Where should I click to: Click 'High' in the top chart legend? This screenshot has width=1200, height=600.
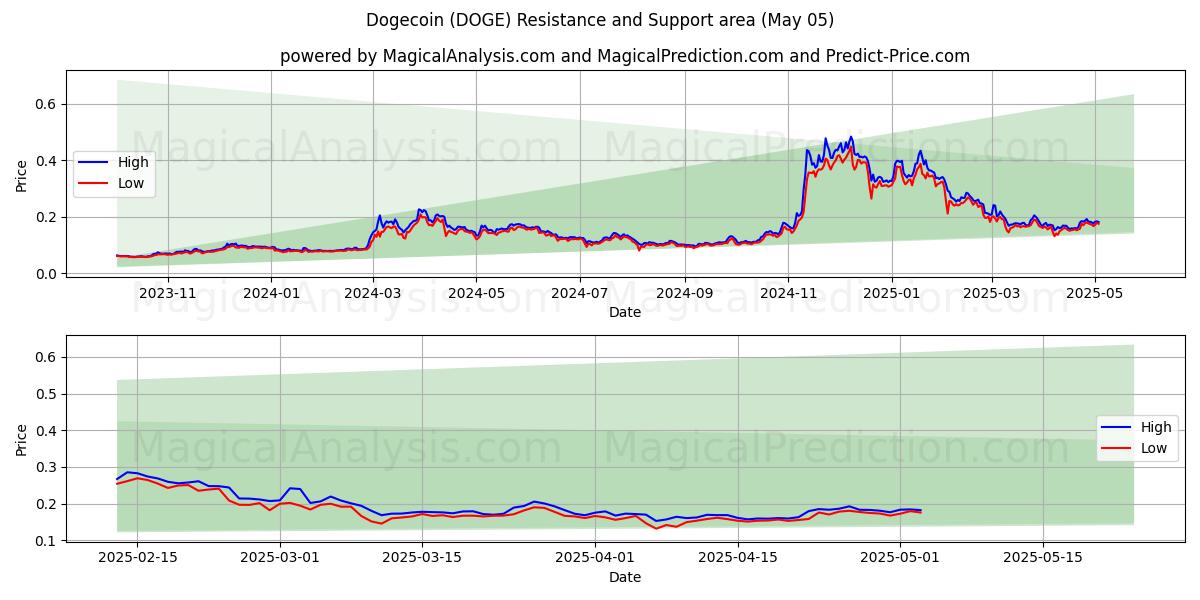coord(132,162)
